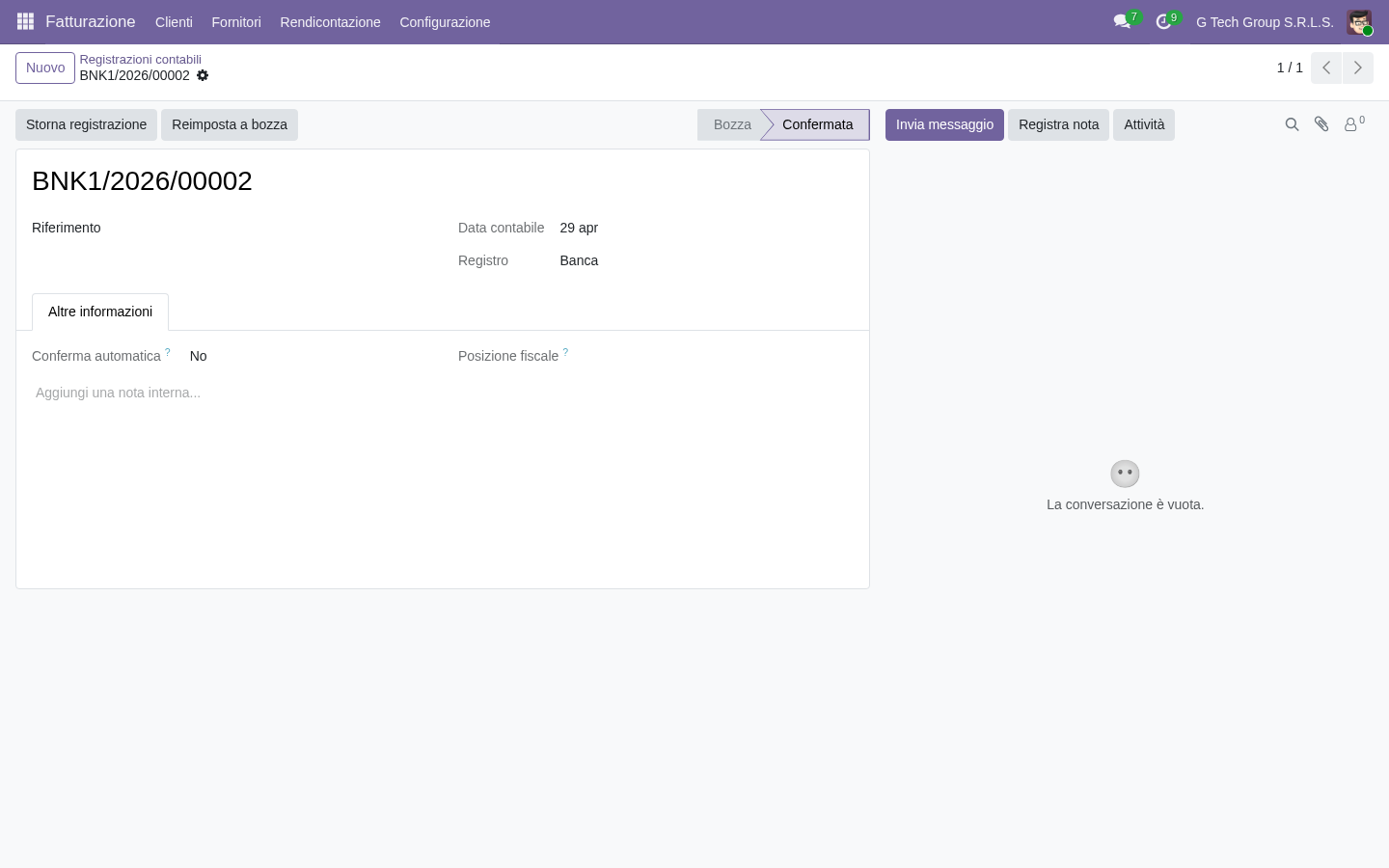Viewport: 1389px width, 868px height.
Task: Create a new record with Nuovo
Action: point(45,68)
